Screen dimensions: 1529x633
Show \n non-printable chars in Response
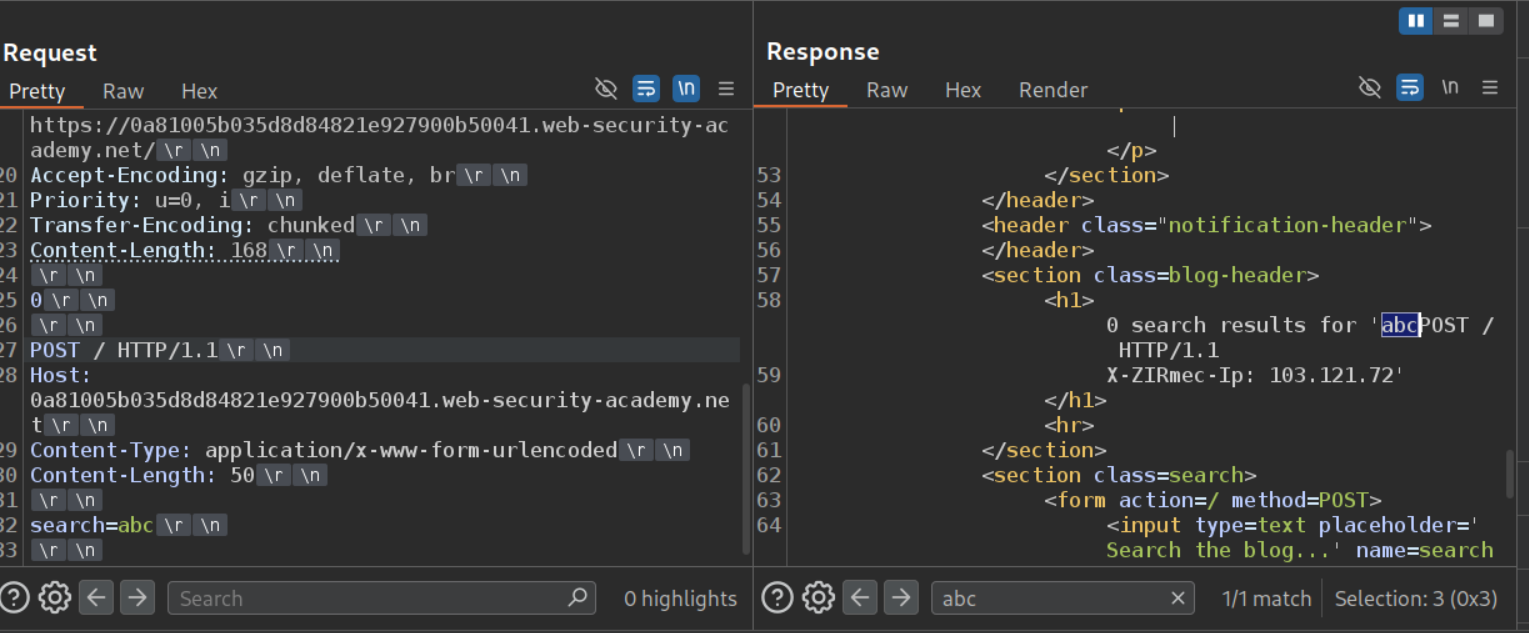[x=1450, y=88]
